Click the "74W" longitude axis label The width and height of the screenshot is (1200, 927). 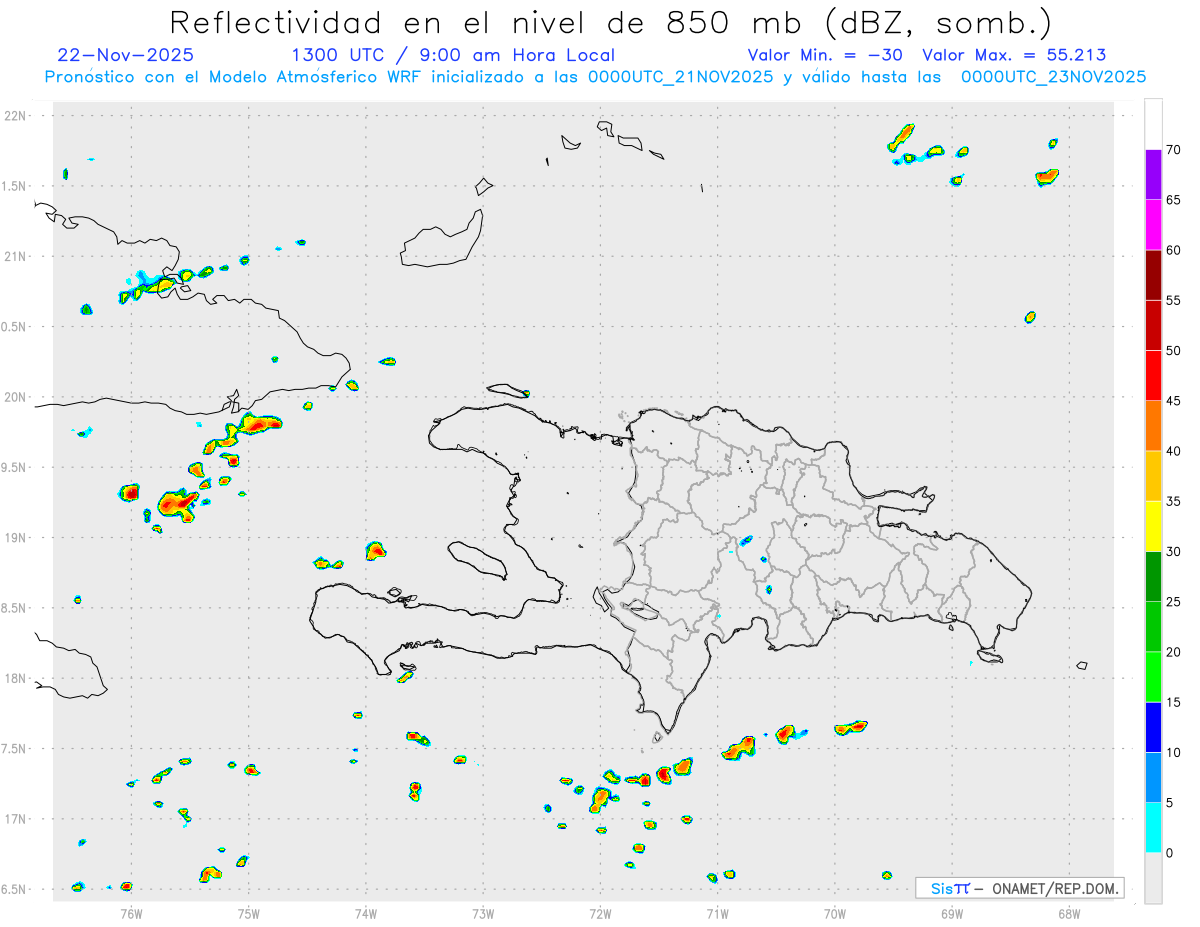pos(366,912)
